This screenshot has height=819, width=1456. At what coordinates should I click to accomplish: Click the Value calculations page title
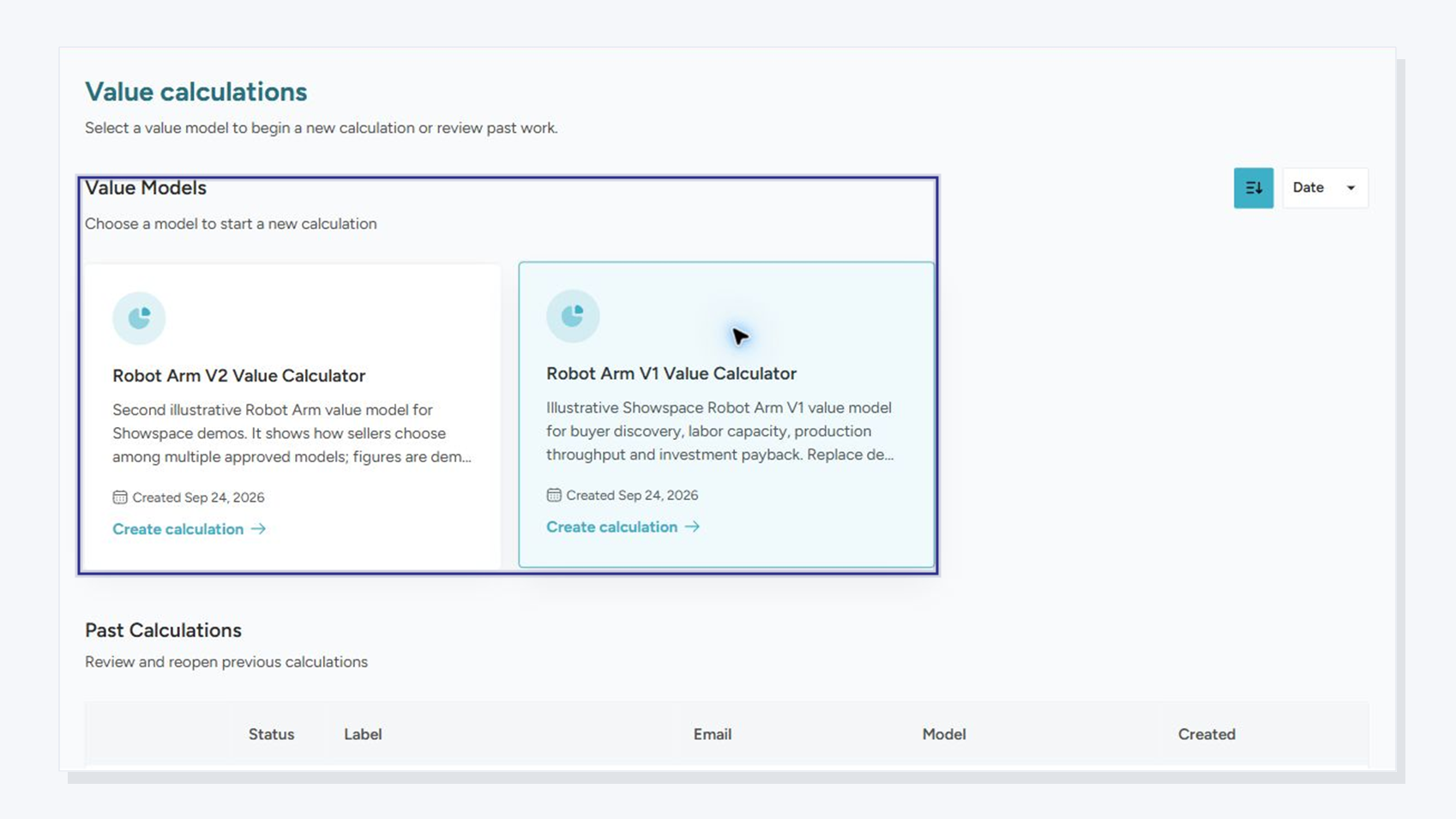(x=196, y=92)
